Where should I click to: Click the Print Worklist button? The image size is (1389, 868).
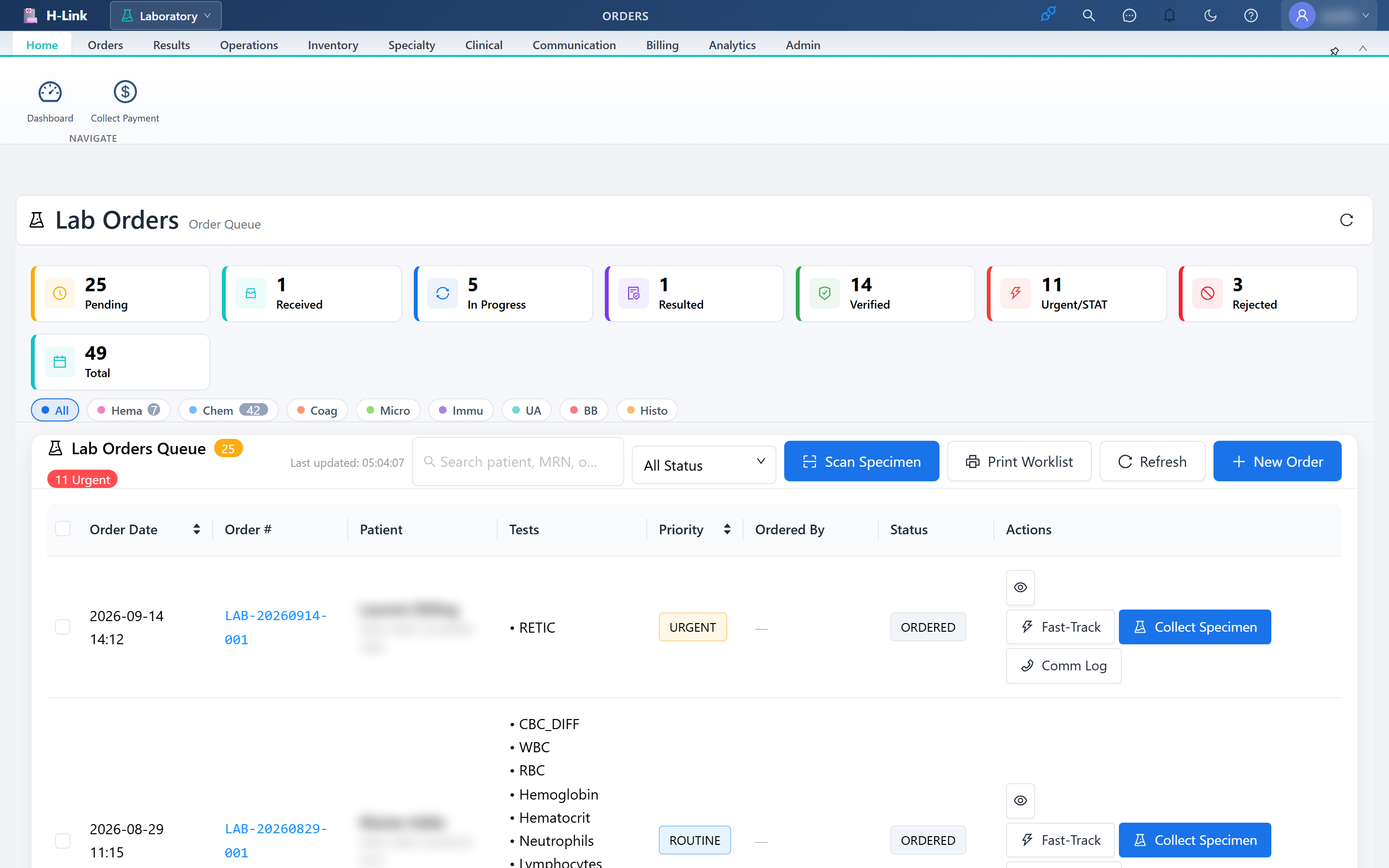[x=1019, y=461]
